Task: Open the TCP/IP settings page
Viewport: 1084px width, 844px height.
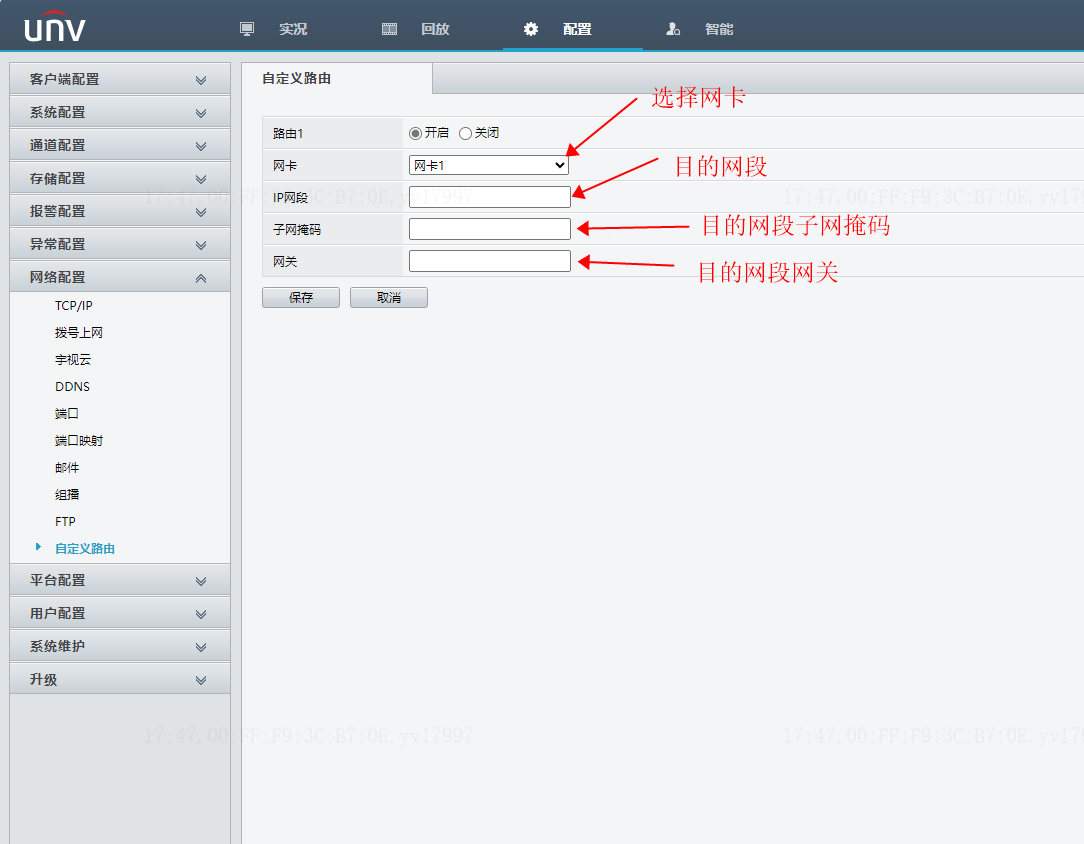Action: click(x=73, y=306)
